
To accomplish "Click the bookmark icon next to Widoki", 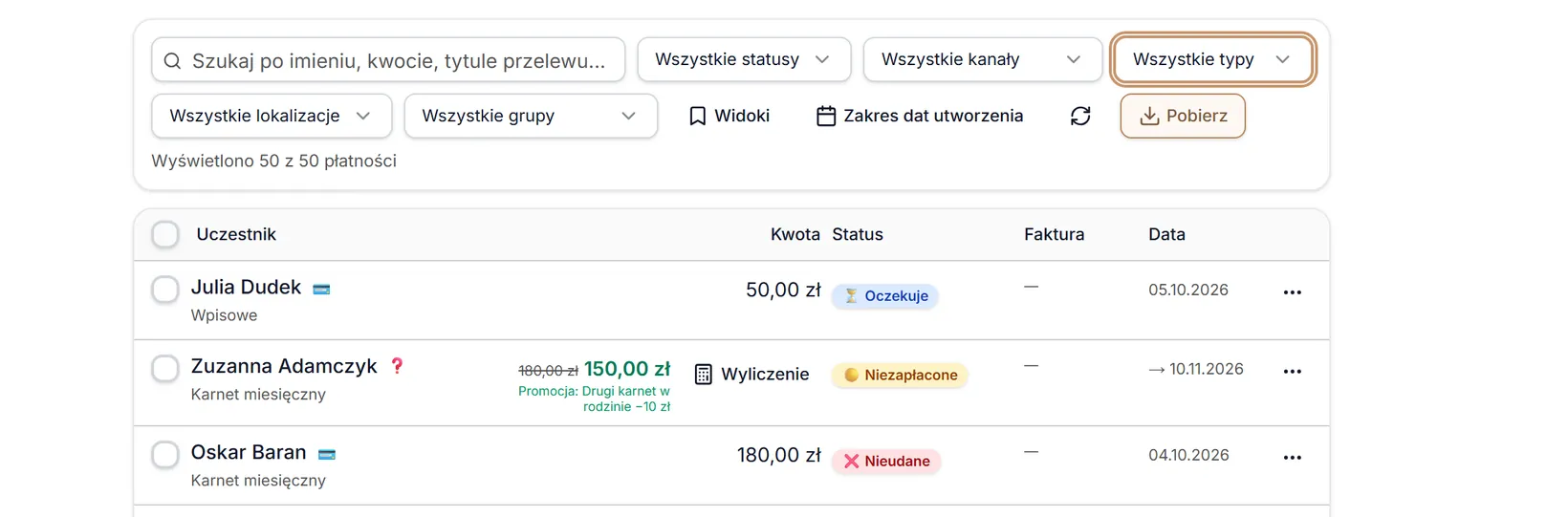I will click(x=698, y=116).
